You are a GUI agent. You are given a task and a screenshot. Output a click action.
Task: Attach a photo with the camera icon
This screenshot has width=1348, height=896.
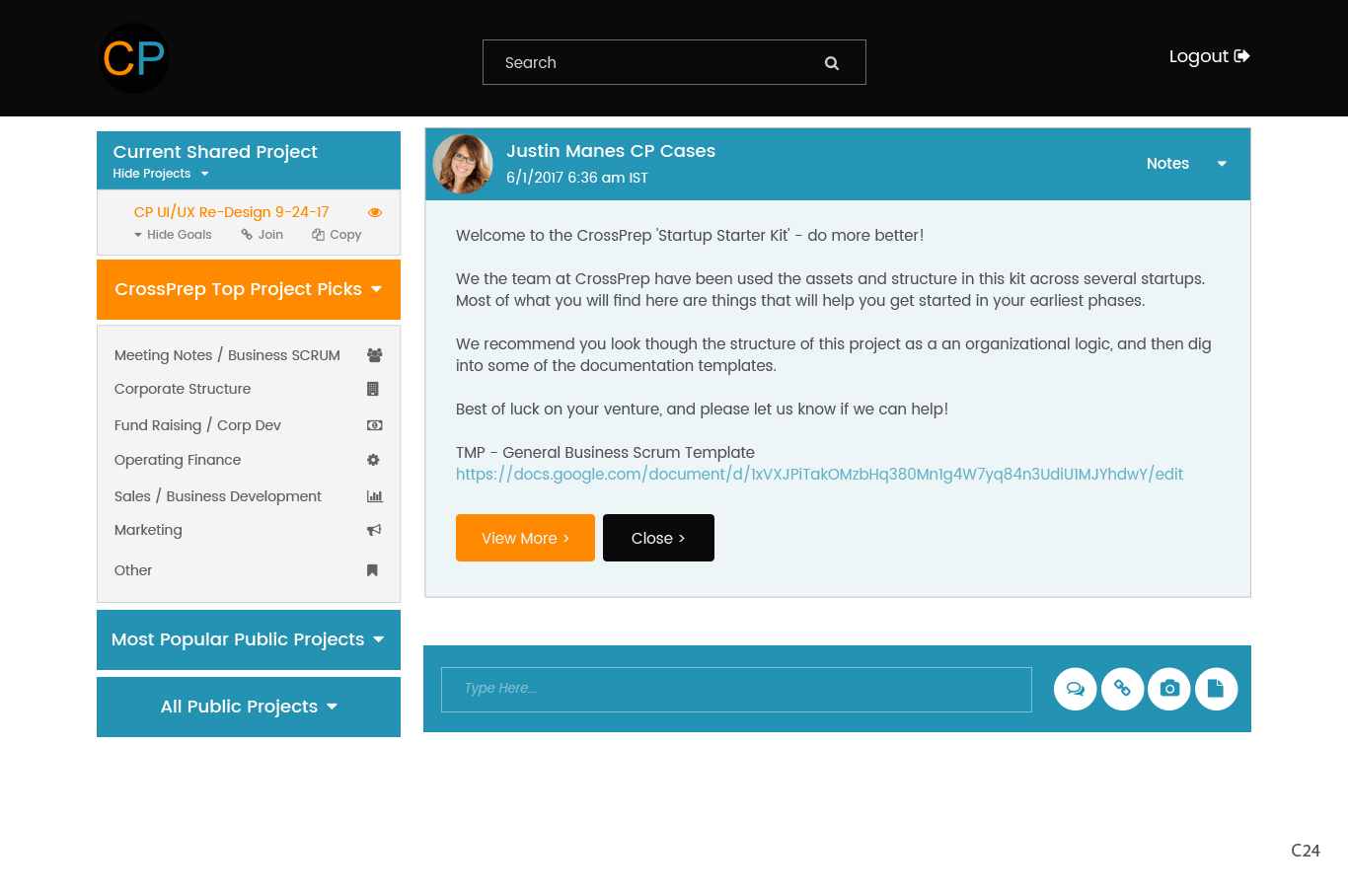(x=1169, y=689)
